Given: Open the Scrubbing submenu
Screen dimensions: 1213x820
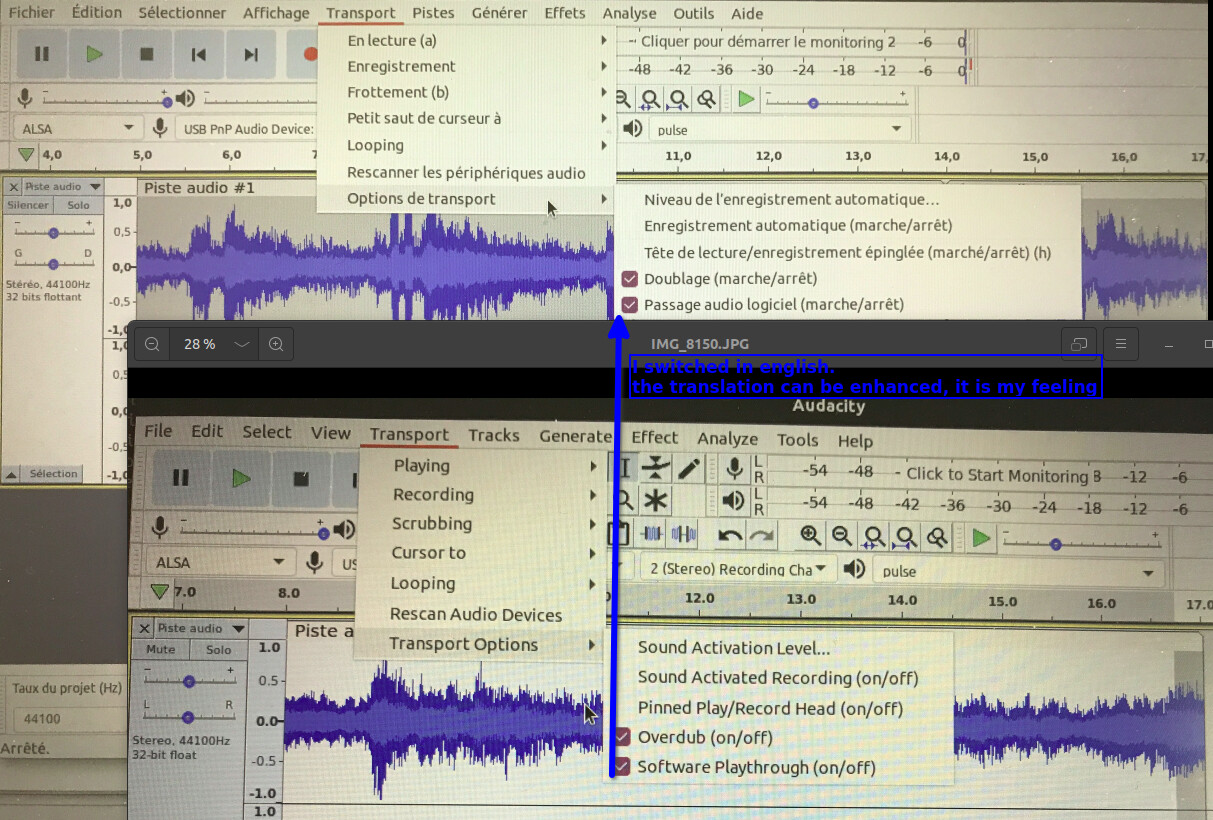Looking at the screenshot, I should coord(481,523).
